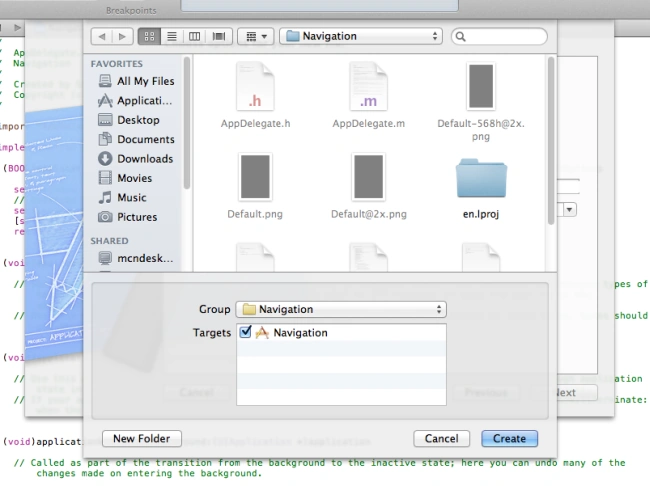Viewport: 650px width, 486px height.
Task: Switch to column view mode
Action: point(194,36)
